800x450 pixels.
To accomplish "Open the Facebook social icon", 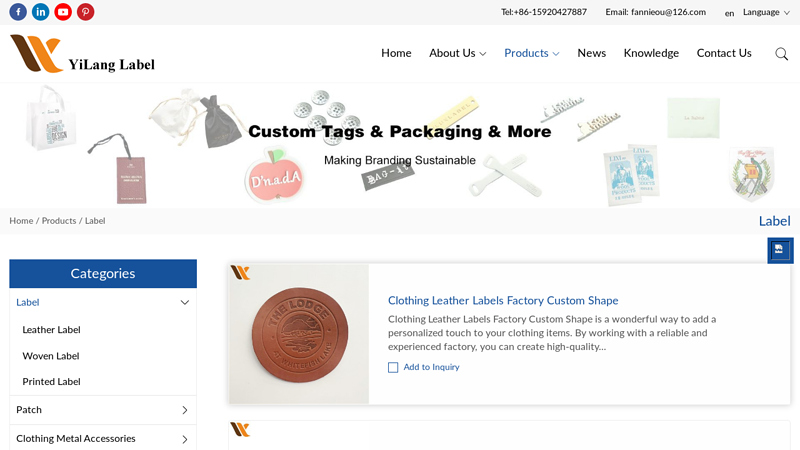I will click(18, 12).
